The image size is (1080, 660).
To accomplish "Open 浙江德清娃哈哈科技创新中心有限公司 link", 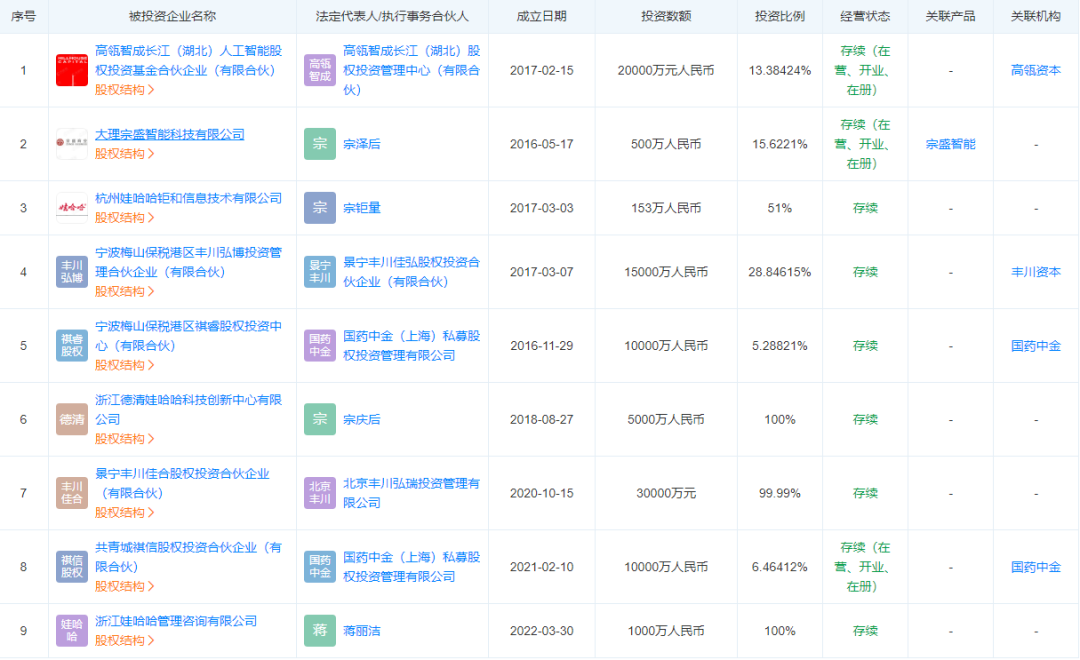I will point(188,410).
